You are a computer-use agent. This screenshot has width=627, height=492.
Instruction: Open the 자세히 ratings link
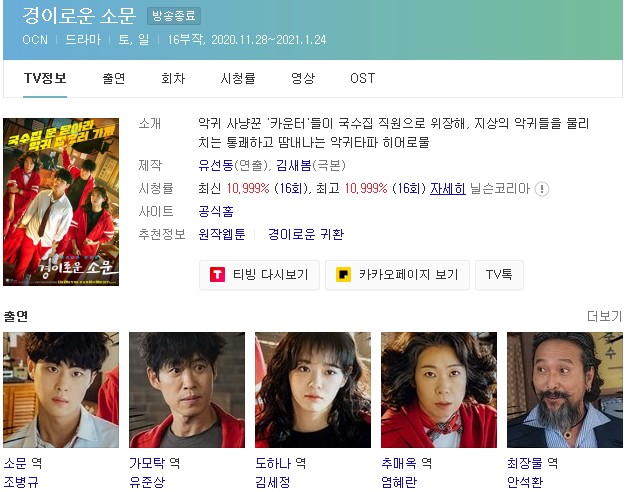(448, 188)
